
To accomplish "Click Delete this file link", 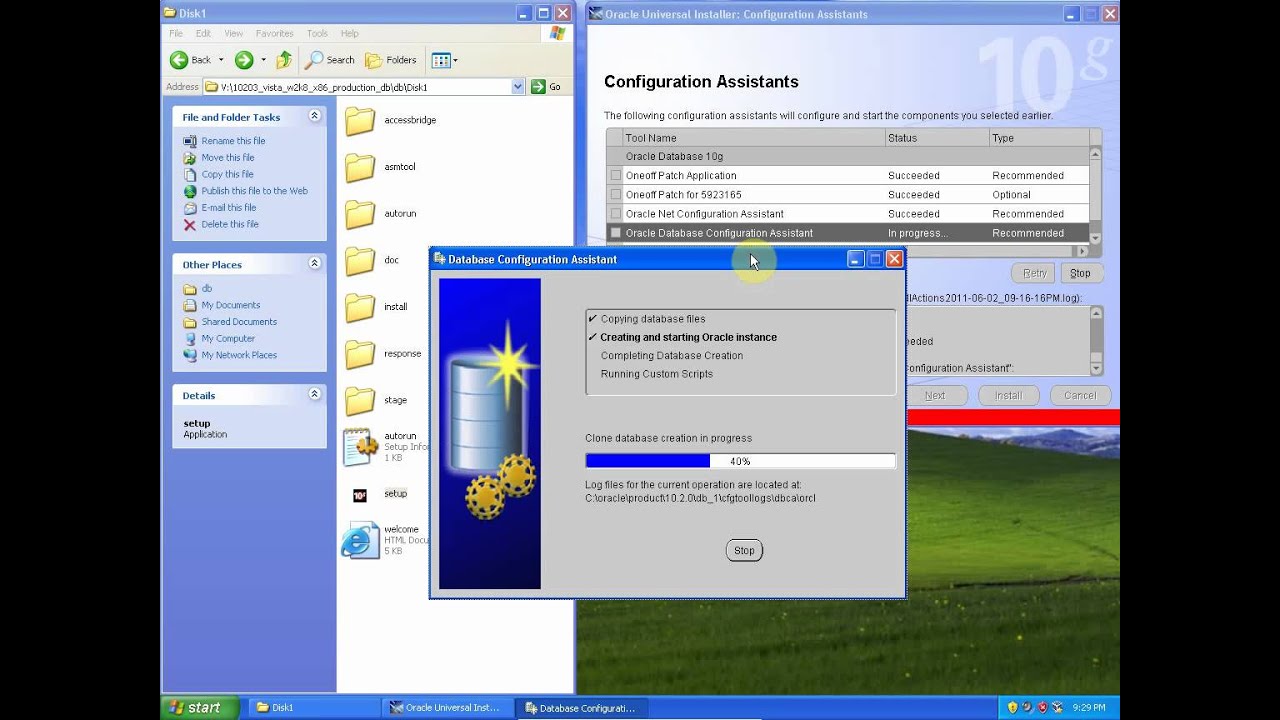I will pyautogui.click(x=230, y=224).
